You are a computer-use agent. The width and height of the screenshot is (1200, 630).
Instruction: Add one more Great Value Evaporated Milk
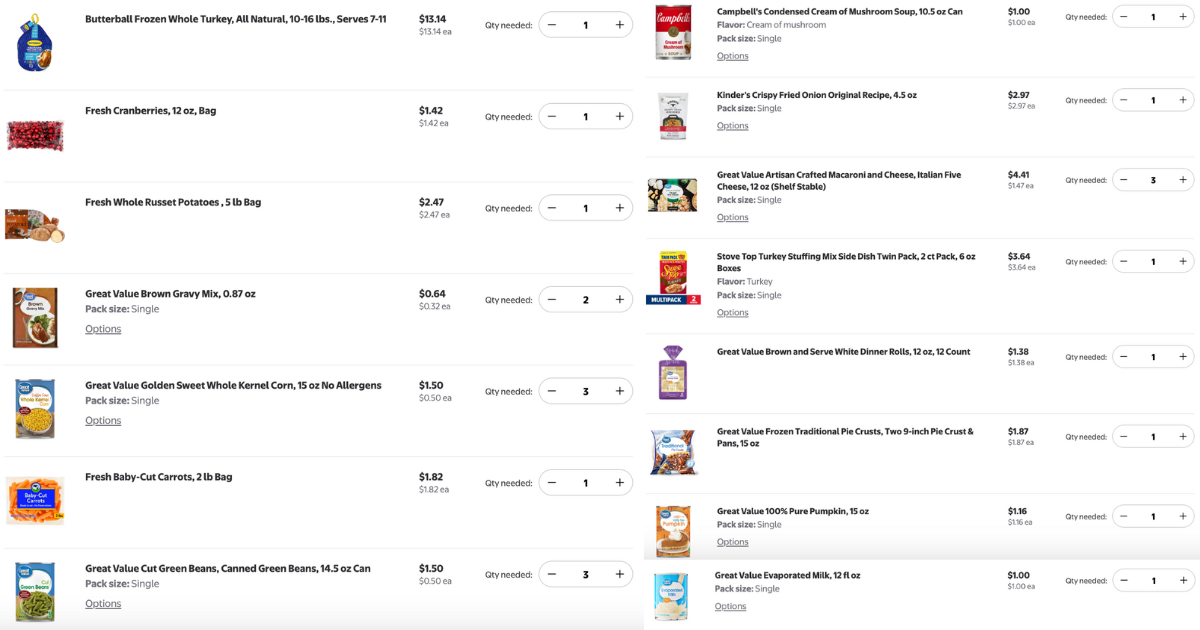pos(1183,581)
